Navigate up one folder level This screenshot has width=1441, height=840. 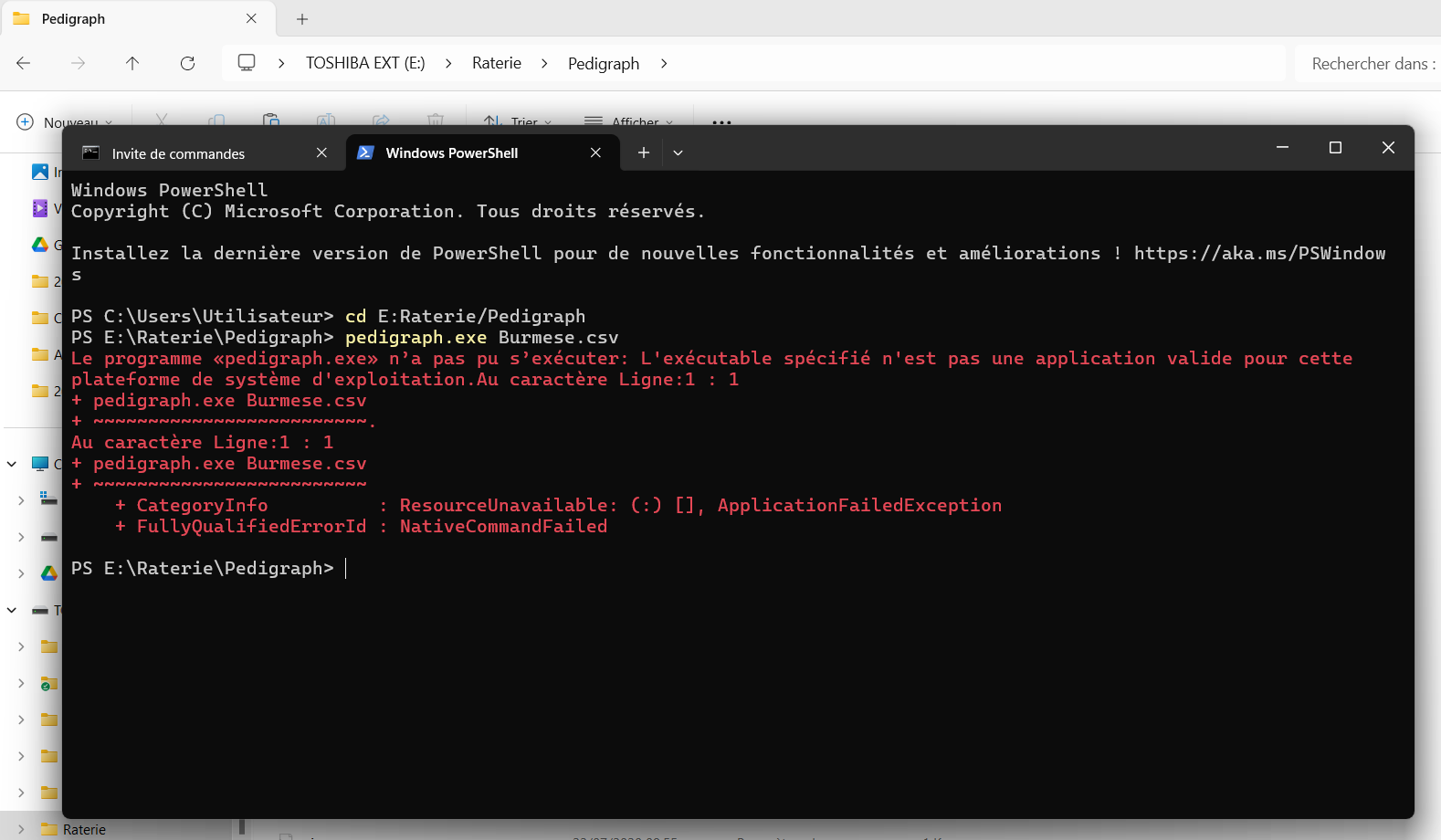click(132, 63)
